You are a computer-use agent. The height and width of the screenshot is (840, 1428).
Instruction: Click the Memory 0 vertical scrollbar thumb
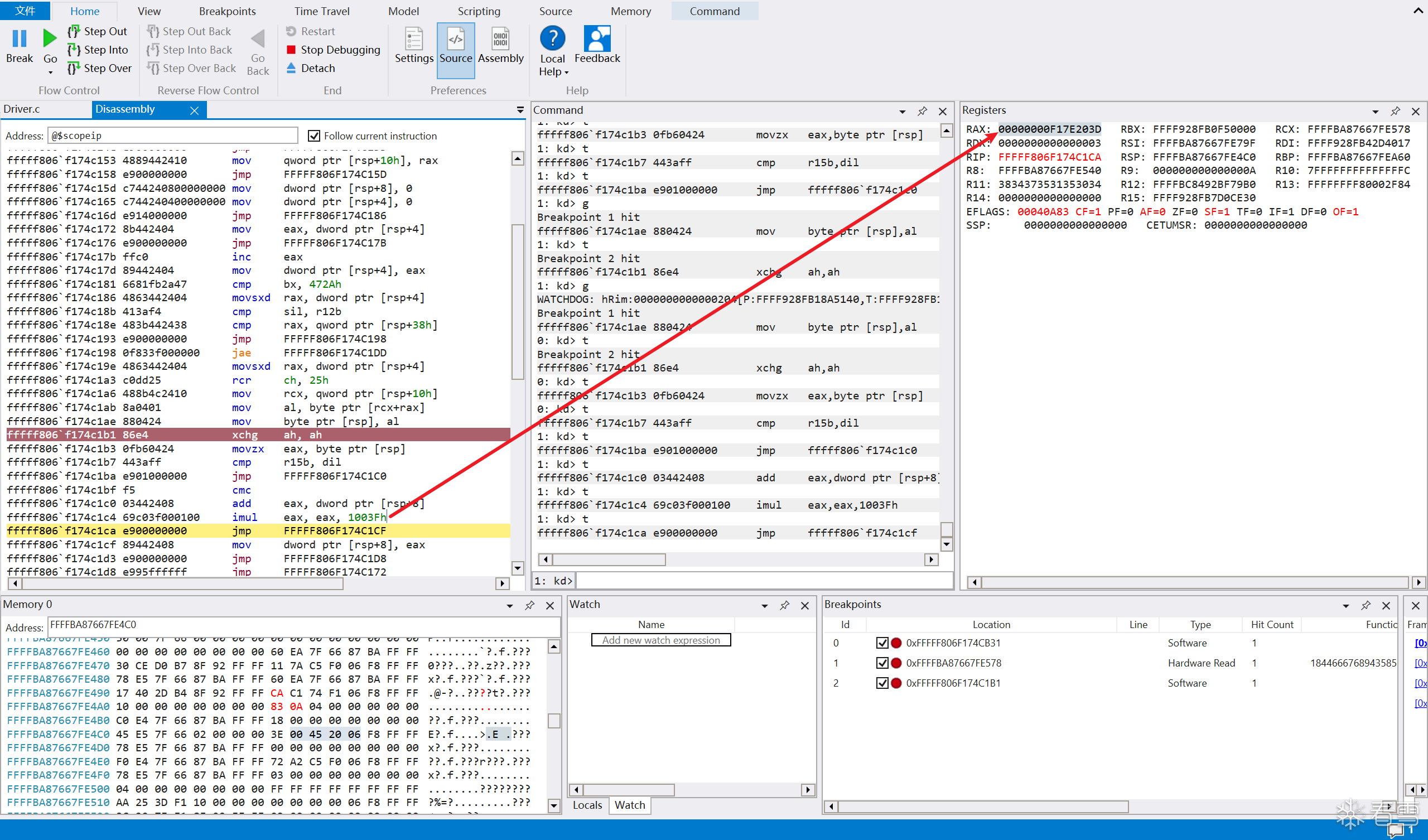point(554,721)
